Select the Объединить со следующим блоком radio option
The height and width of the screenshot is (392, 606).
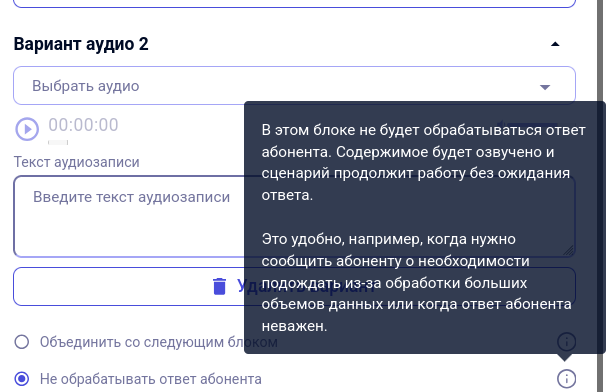[x=22, y=342]
